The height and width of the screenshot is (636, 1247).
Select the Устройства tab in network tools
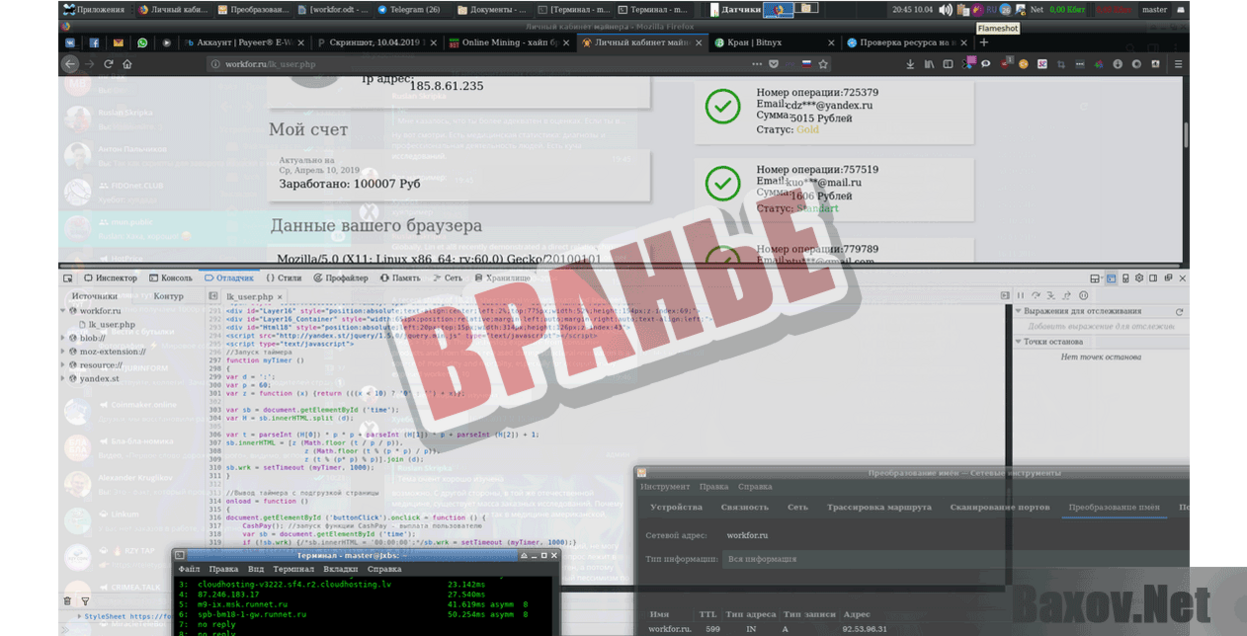677,508
